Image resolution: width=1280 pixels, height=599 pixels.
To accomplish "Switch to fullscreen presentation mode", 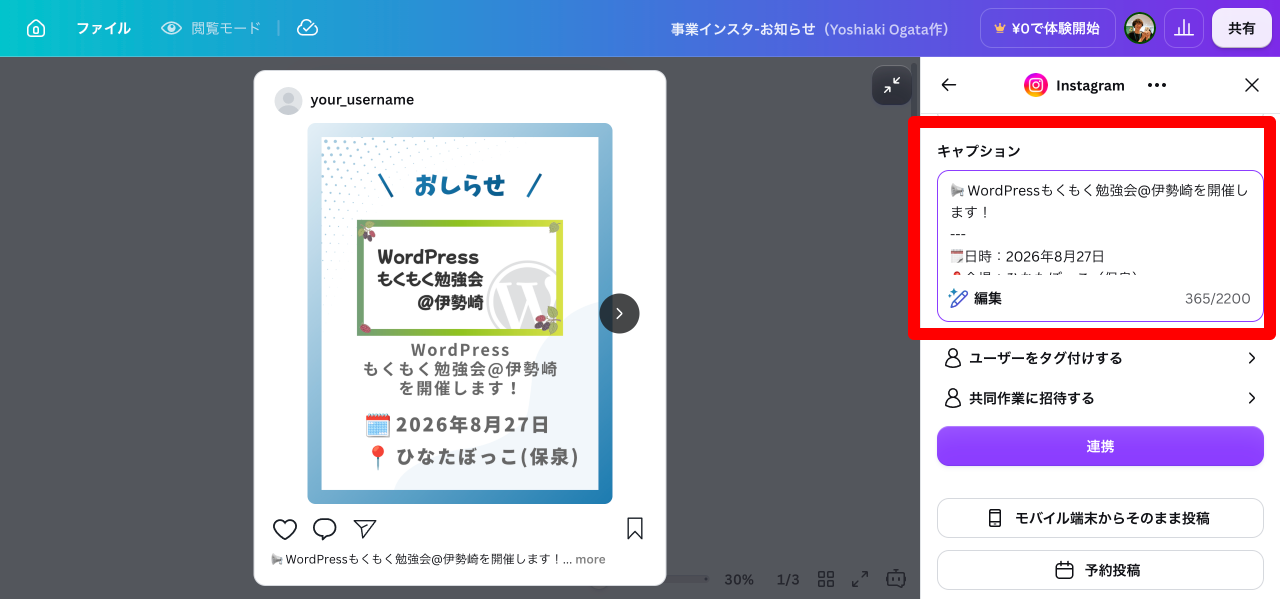I will (x=860, y=579).
